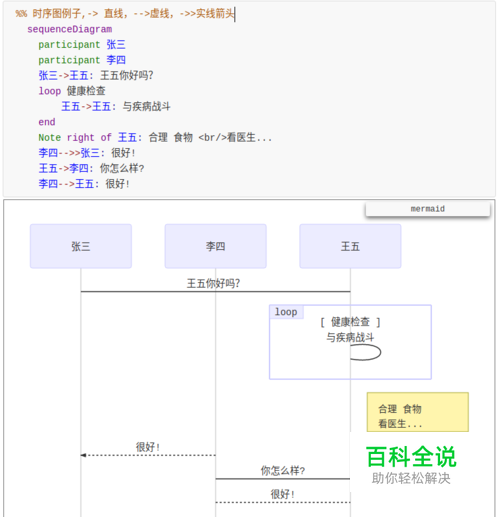The width and height of the screenshot is (500, 517).
Task: Click code line '李四-->王五: 很好!'
Action: (x=84, y=184)
